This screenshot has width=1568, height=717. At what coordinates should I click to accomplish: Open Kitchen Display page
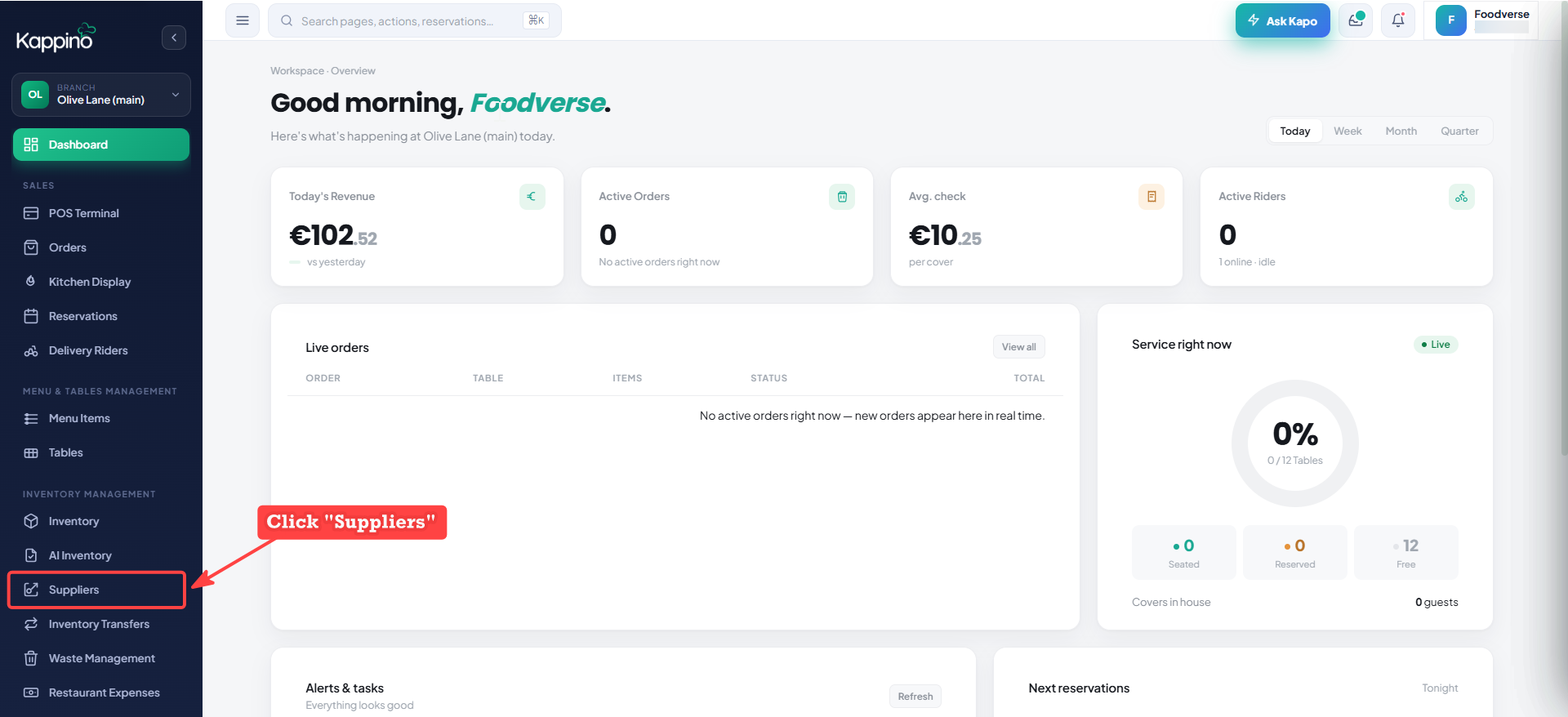click(x=101, y=282)
